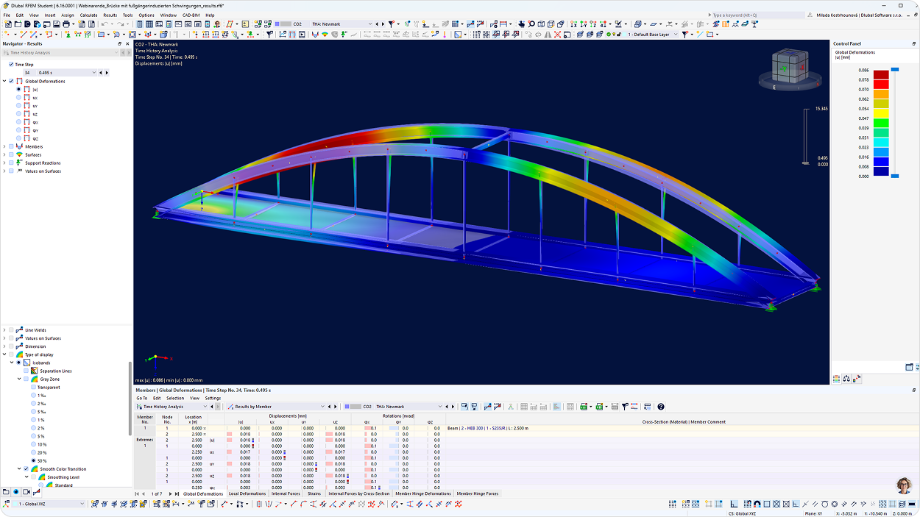Click the bottom slider handle on color scale

[895, 176]
